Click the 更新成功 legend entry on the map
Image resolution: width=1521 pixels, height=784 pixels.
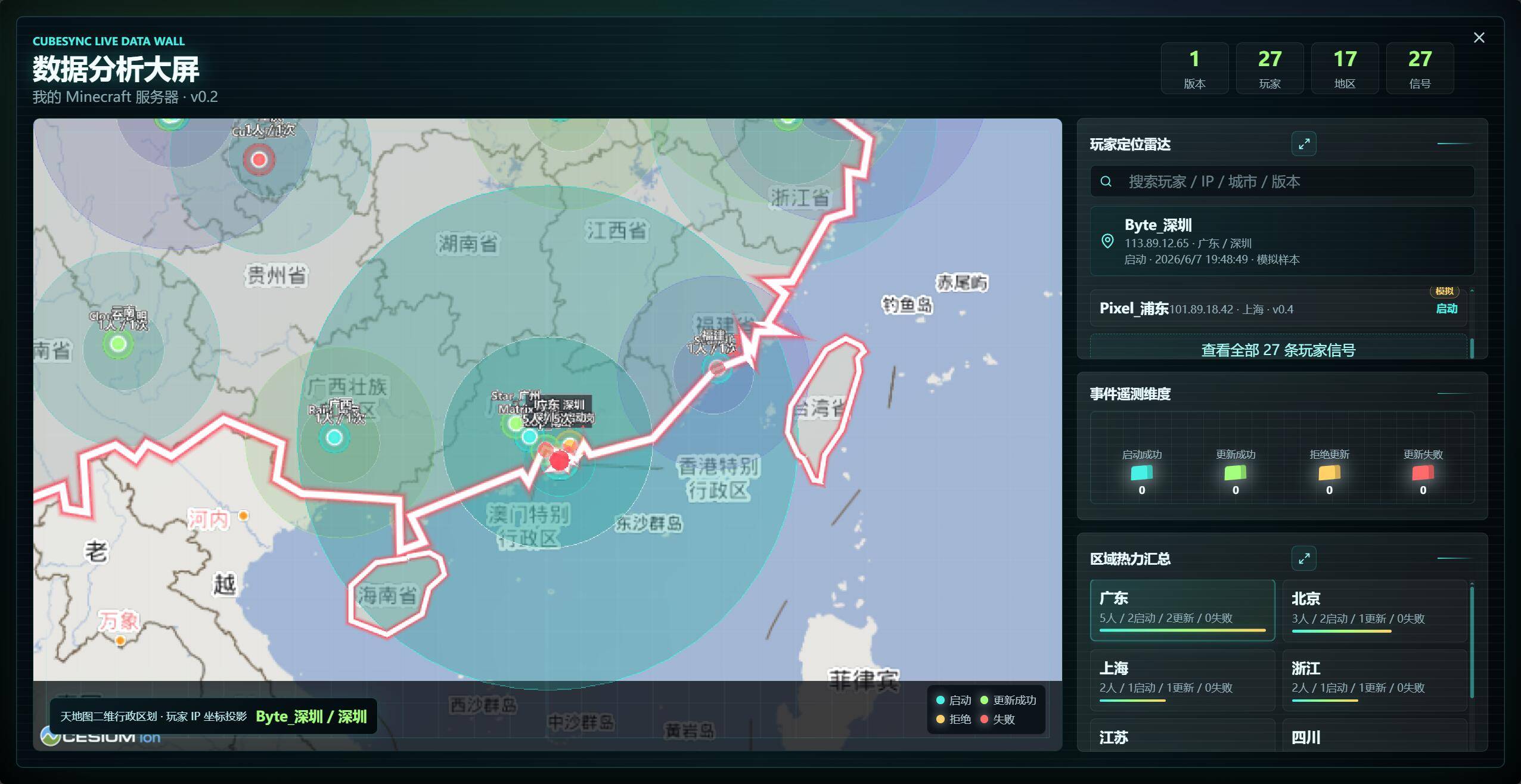point(1008,700)
